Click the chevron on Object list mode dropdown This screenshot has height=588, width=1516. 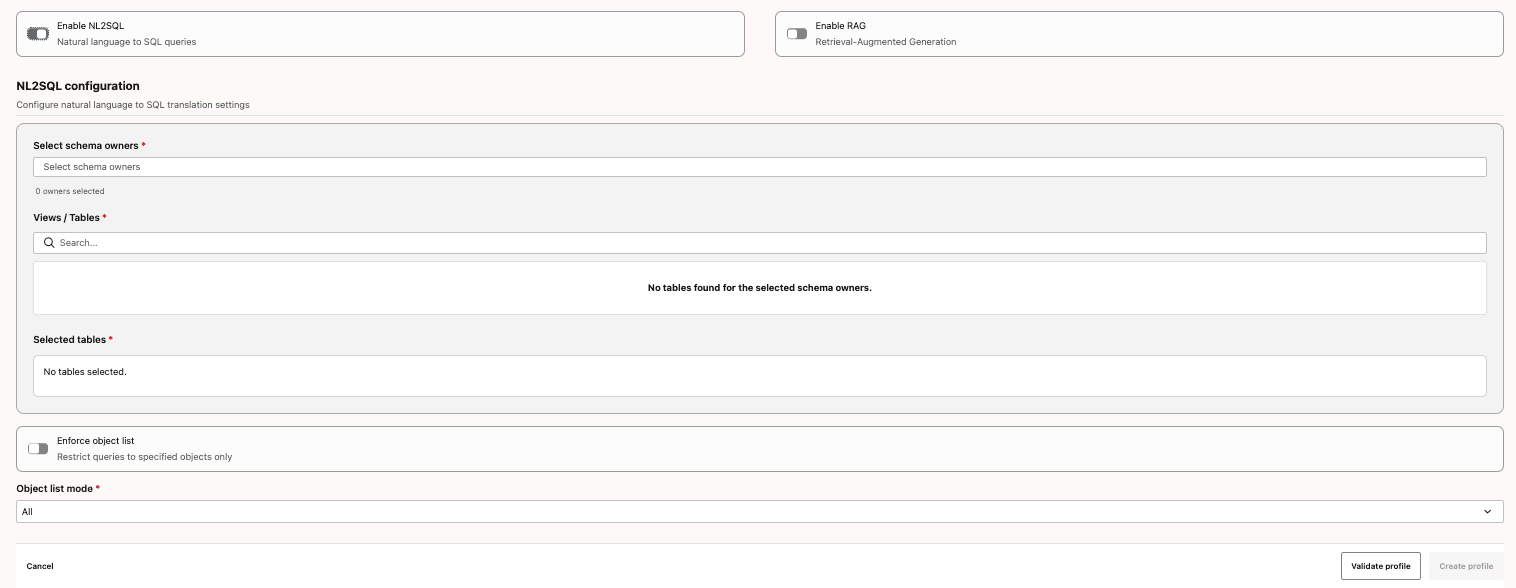click(1489, 511)
